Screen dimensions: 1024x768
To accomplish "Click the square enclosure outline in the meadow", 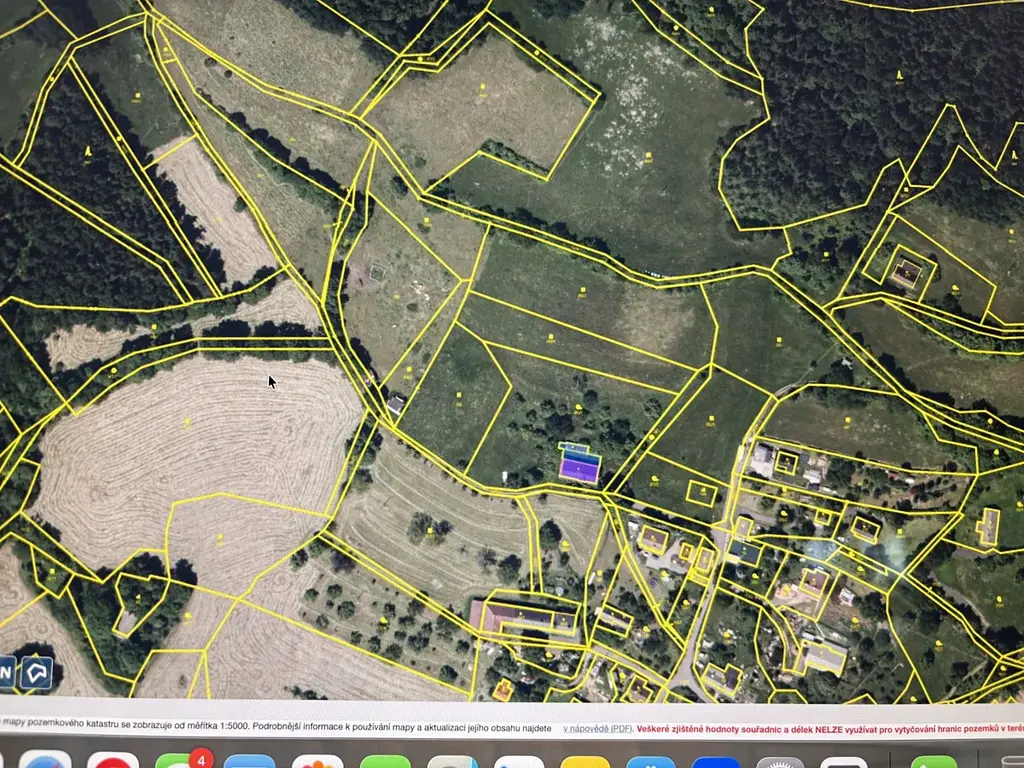I will [x=378, y=271].
